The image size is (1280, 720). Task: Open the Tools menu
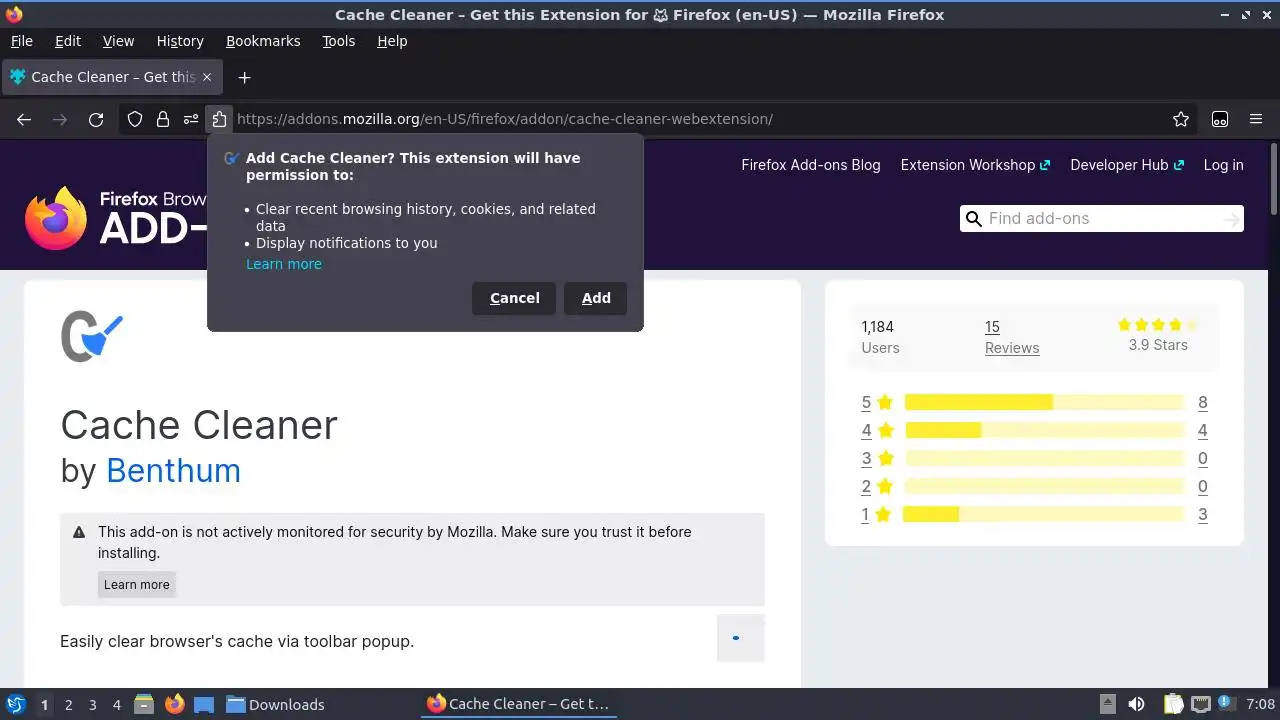coord(338,41)
